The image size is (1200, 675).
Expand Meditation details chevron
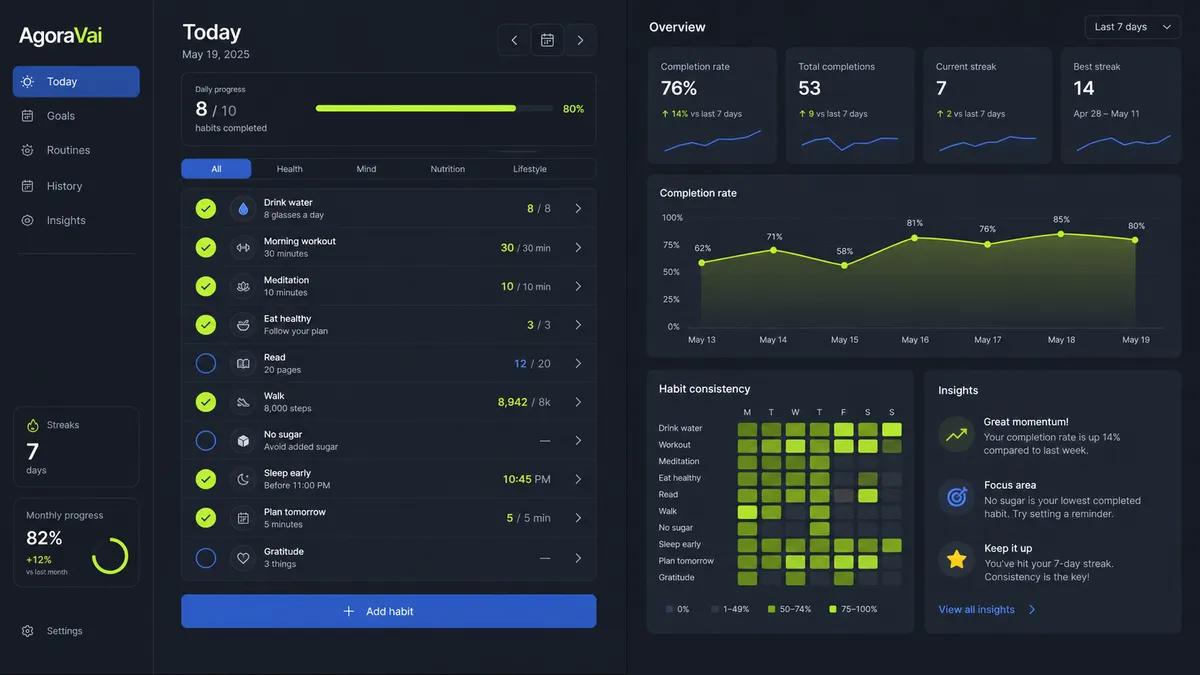(x=578, y=286)
